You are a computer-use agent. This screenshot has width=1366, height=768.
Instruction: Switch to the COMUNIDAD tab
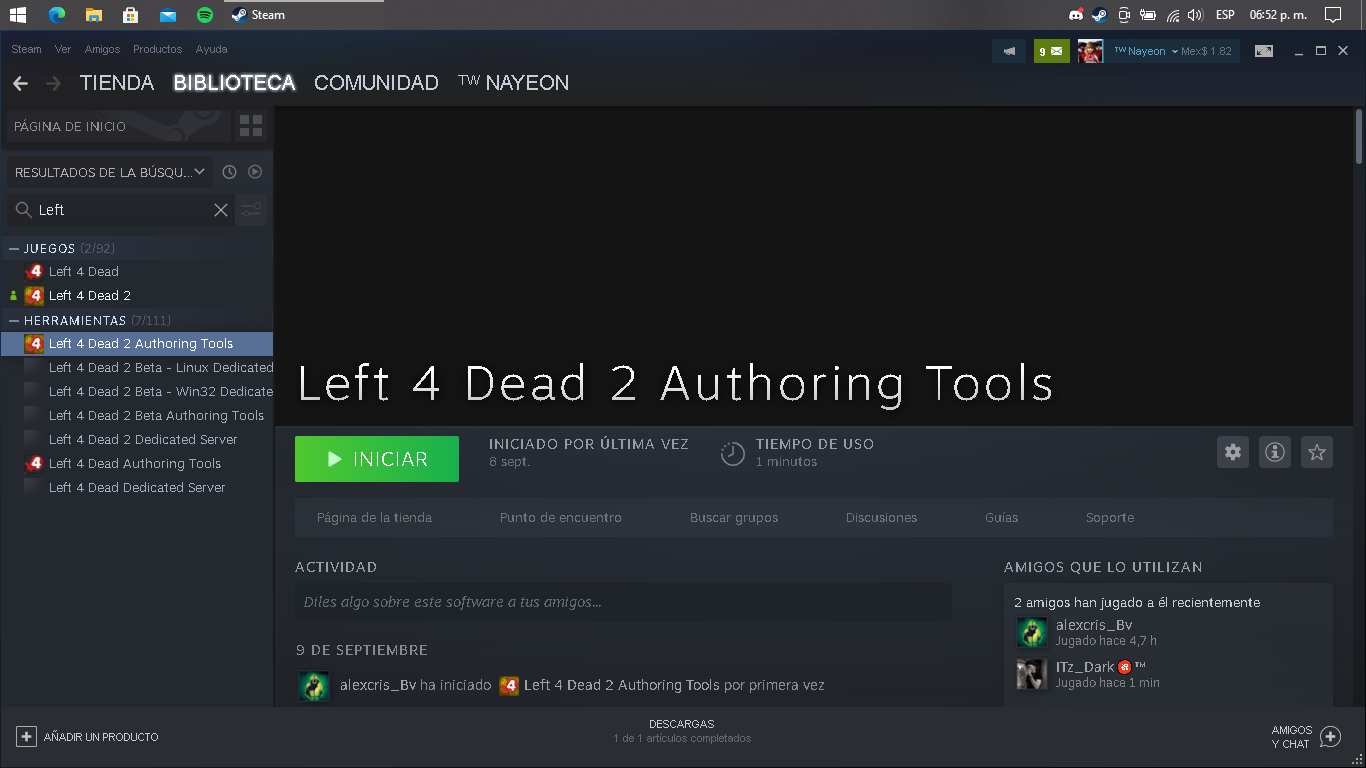[376, 83]
